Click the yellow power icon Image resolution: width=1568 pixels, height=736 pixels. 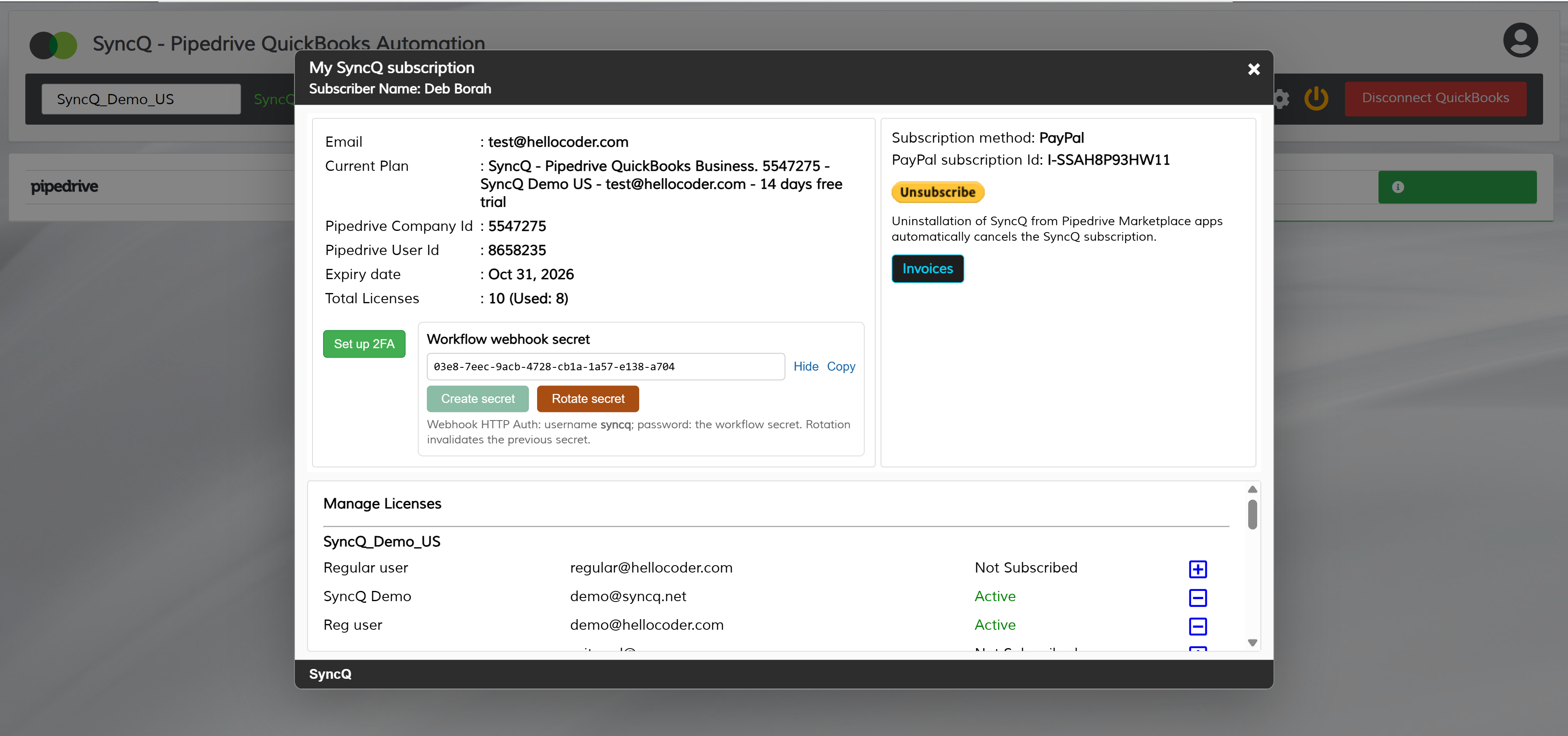(1316, 98)
